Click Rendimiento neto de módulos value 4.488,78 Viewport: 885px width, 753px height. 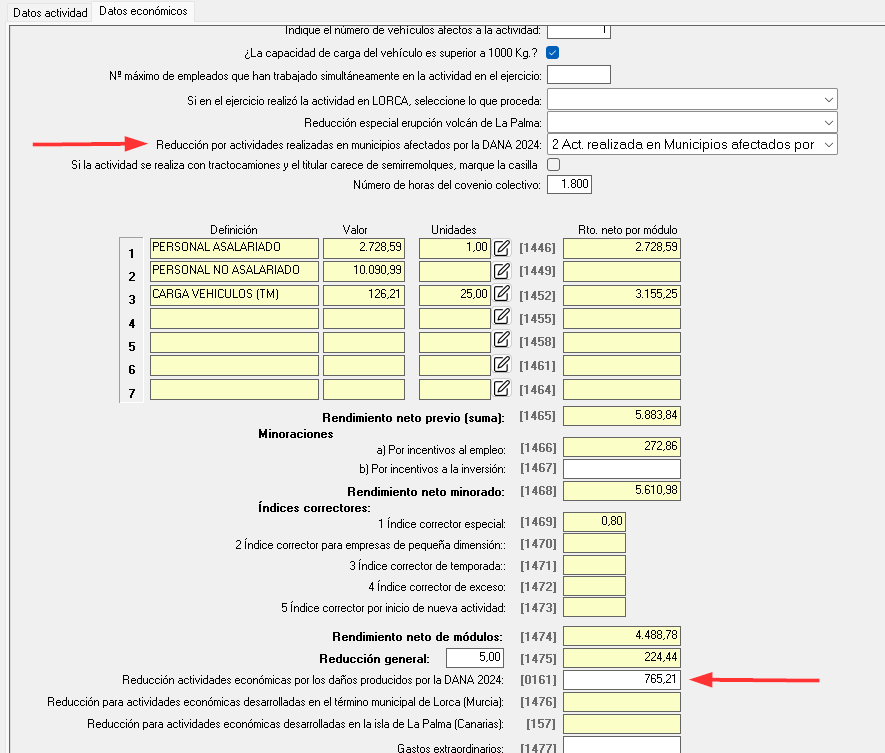point(621,636)
